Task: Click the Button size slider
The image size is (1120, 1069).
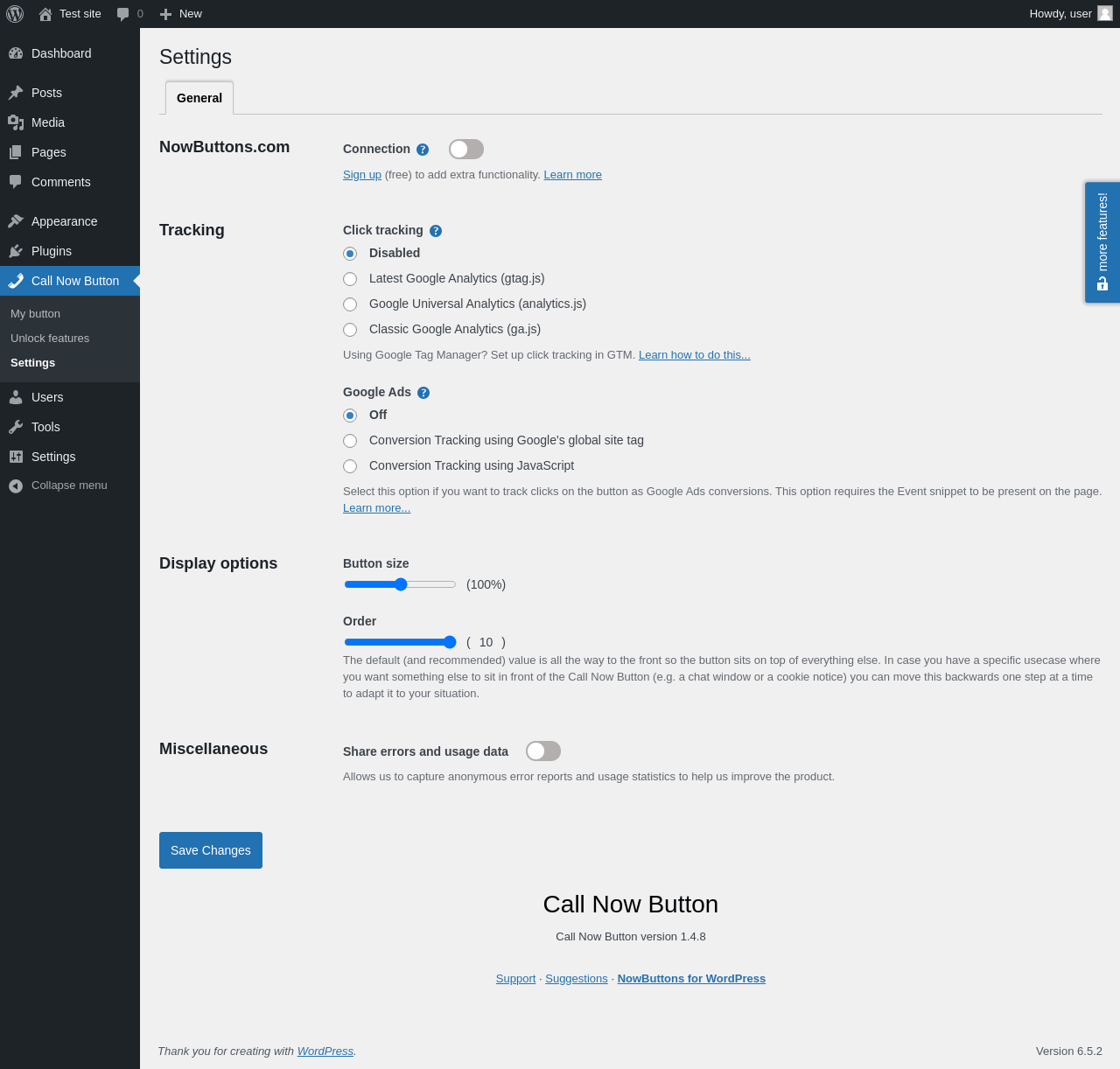Action: (x=400, y=584)
